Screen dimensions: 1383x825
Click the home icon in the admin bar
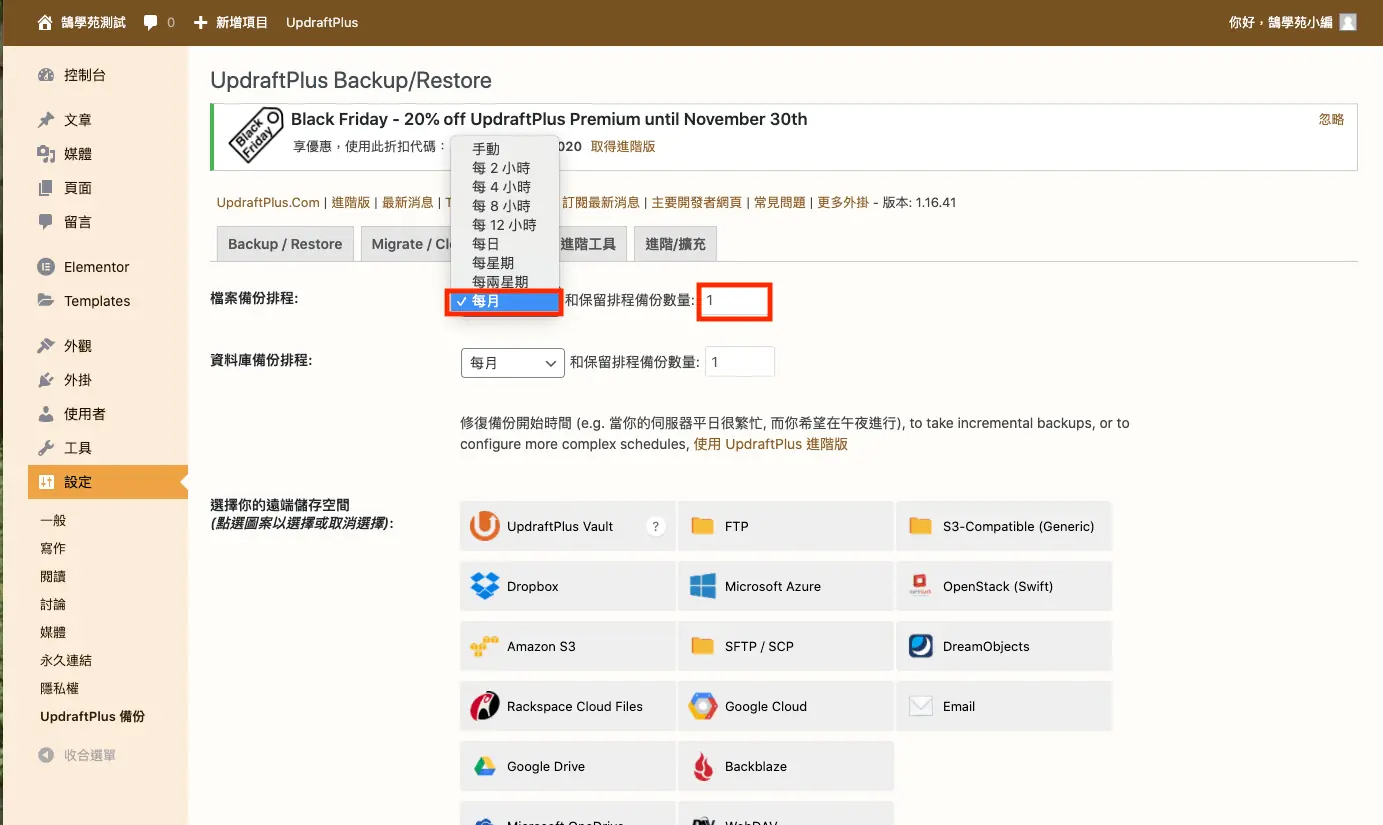coord(45,22)
